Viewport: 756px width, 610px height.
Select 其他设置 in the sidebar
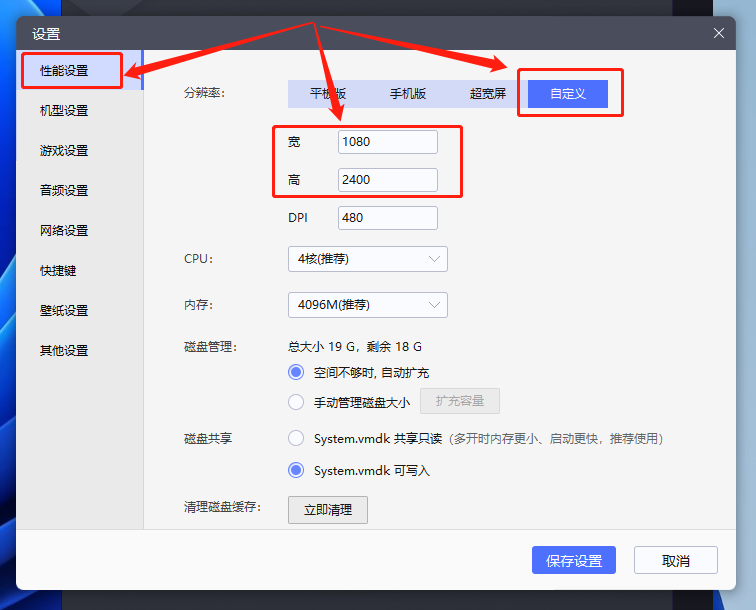[65, 351]
